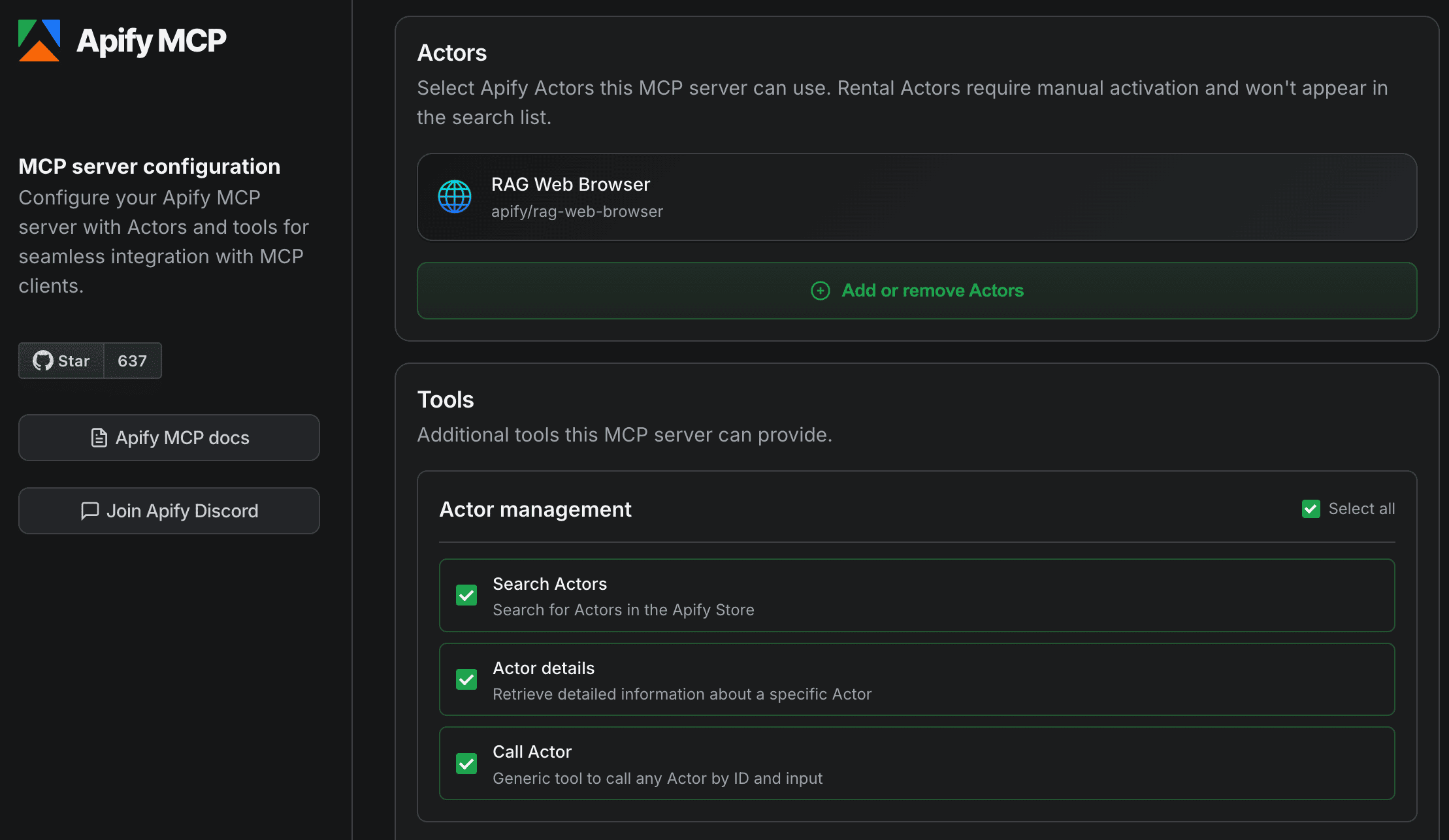
Task: Click the globe icon beside RAG Web Browser
Action: (454, 196)
